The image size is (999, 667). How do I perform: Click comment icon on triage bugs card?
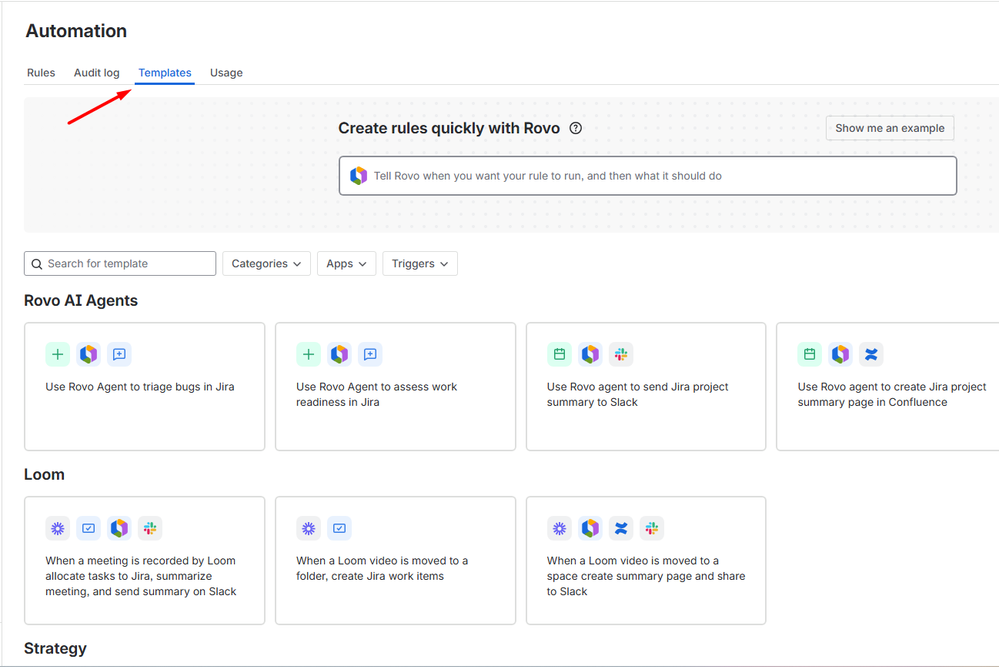pyautogui.click(x=119, y=354)
